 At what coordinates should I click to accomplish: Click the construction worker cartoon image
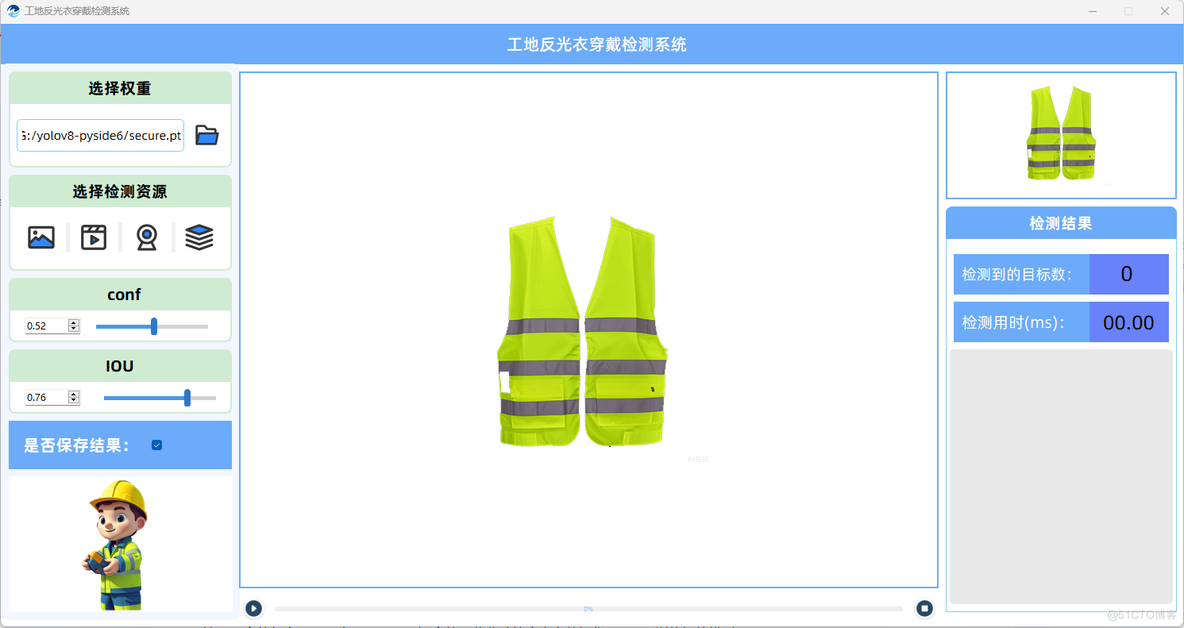pos(118,544)
